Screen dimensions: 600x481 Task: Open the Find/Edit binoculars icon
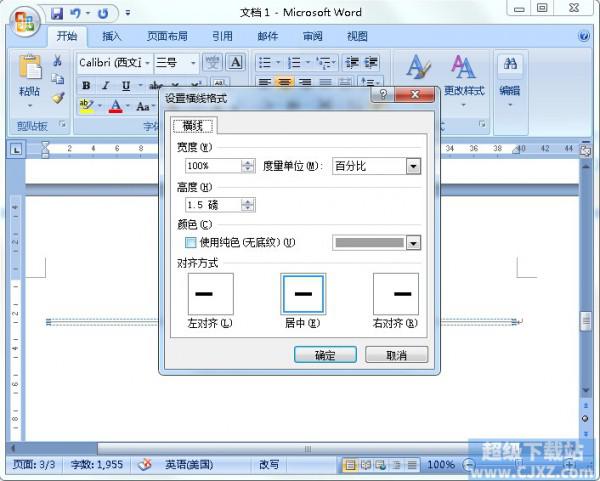pyautogui.click(x=511, y=66)
